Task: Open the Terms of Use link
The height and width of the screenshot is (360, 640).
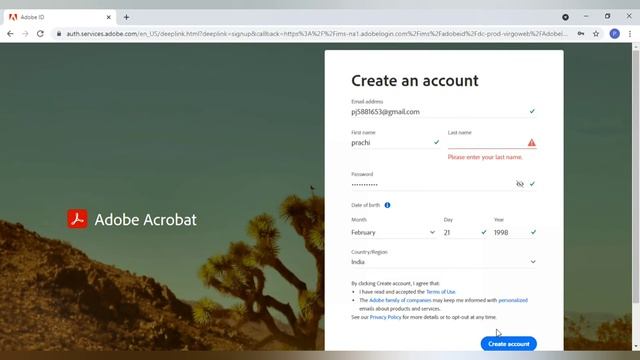Action: [440, 292]
